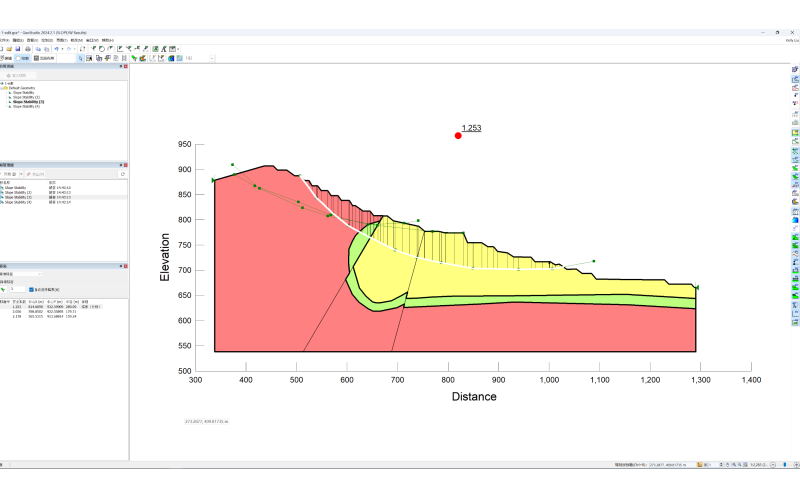
Task: Select the arrow pointer tool in the toolbar
Action: 82,58
